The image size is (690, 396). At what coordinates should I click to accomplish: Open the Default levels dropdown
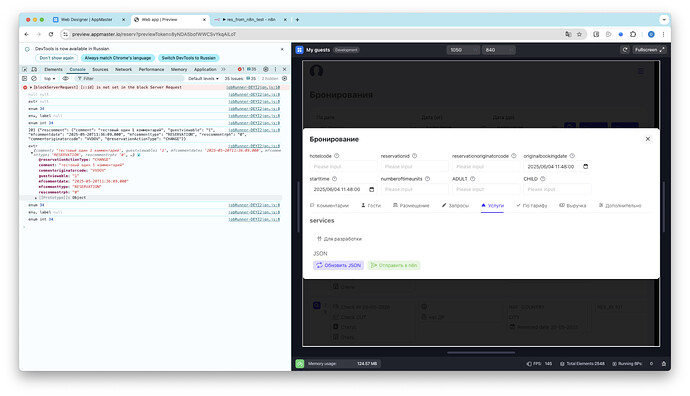point(203,78)
